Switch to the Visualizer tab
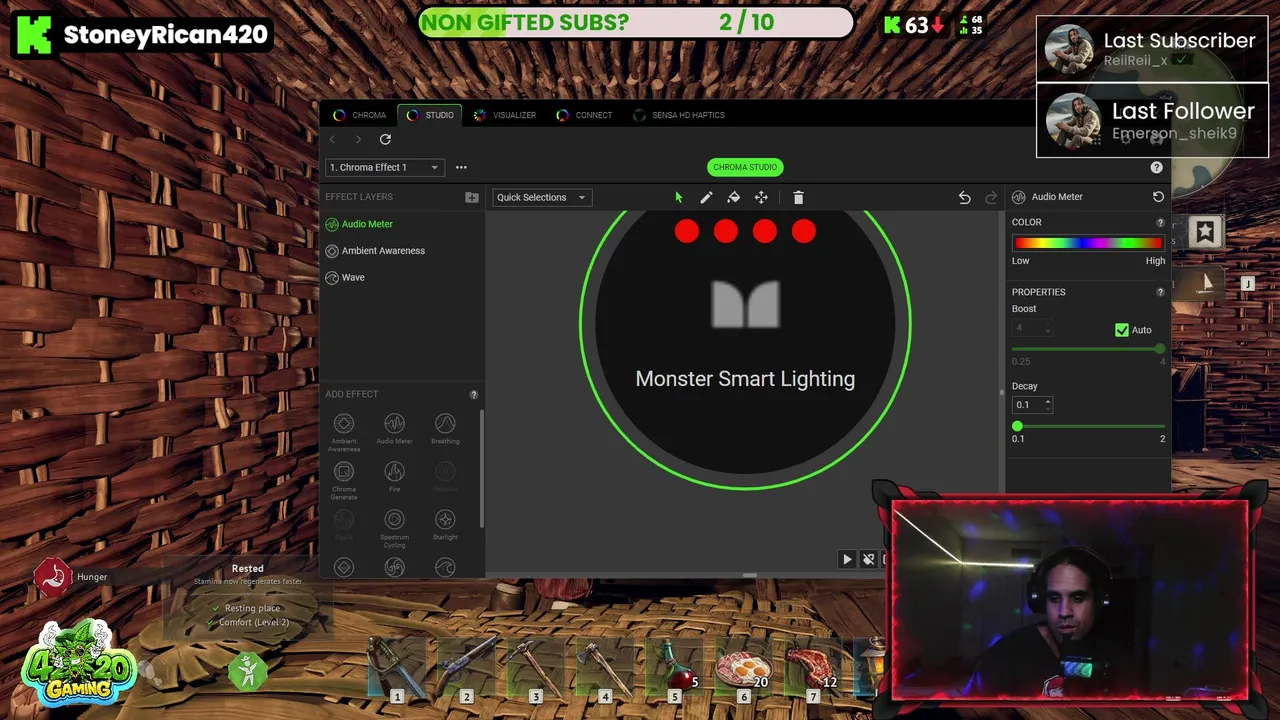1280x720 pixels. pyautogui.click(x=505, y=115)
